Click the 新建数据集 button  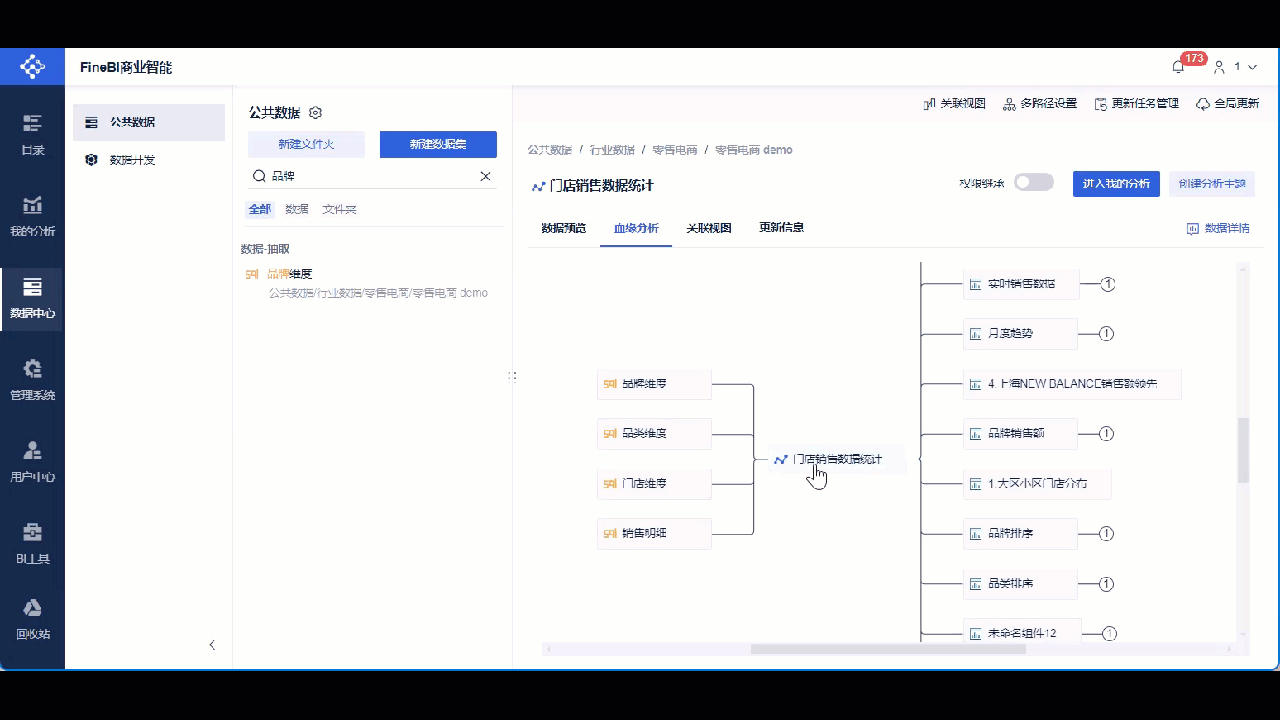pos(437,144)
